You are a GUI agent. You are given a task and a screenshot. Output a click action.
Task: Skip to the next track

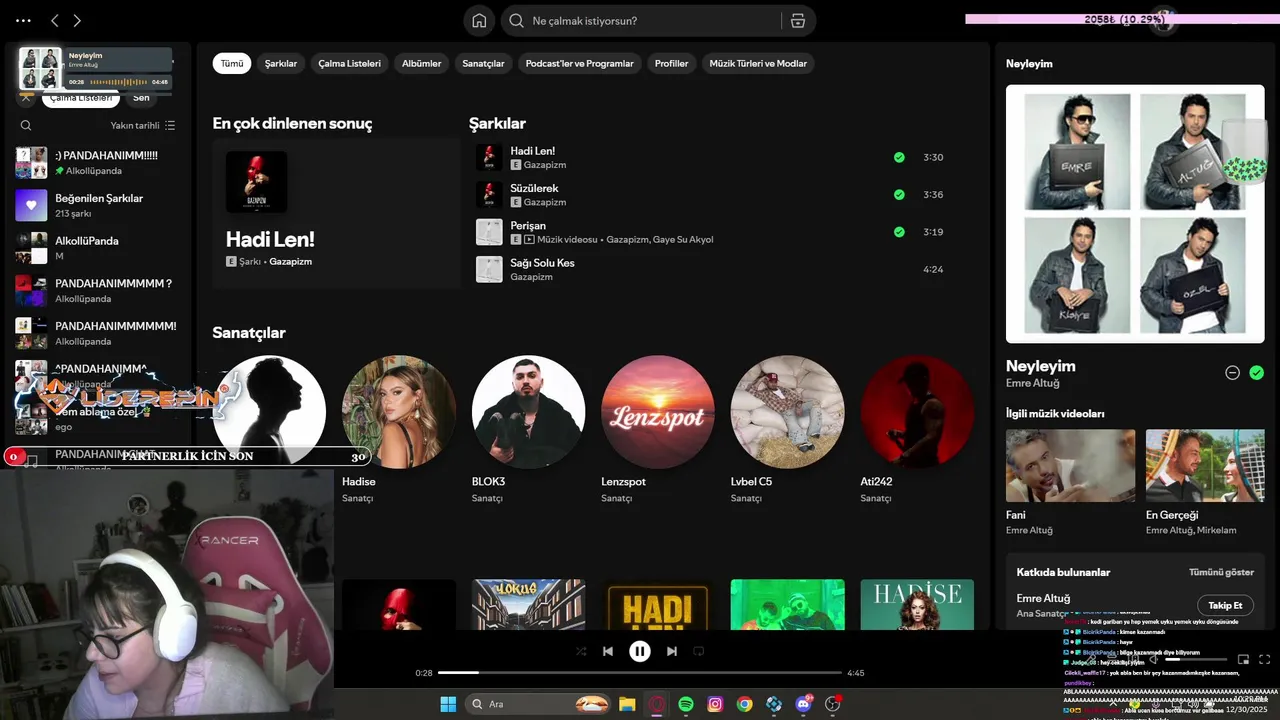[672, 651]
